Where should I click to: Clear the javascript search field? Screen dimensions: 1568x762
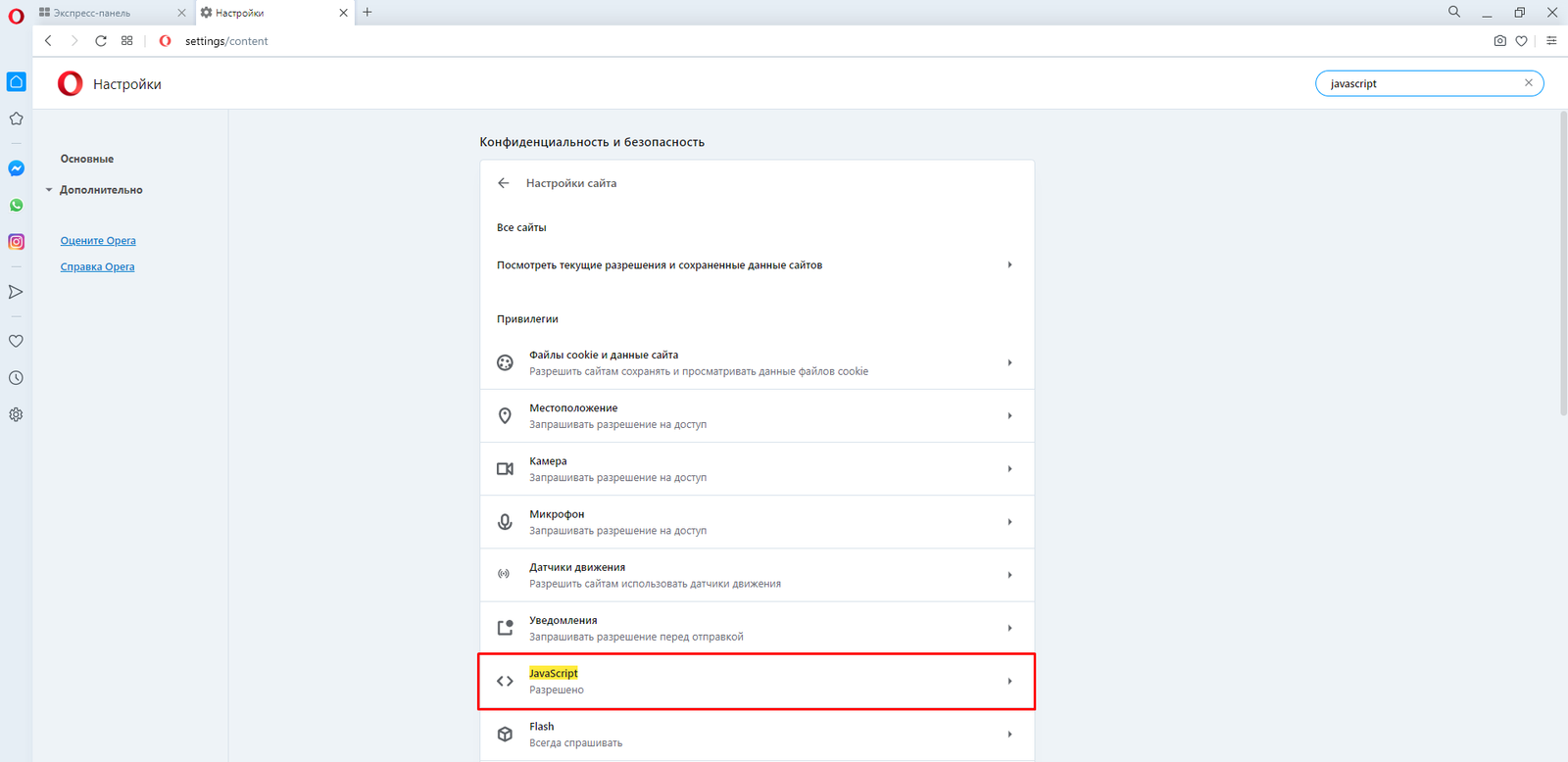(1528, 83)
